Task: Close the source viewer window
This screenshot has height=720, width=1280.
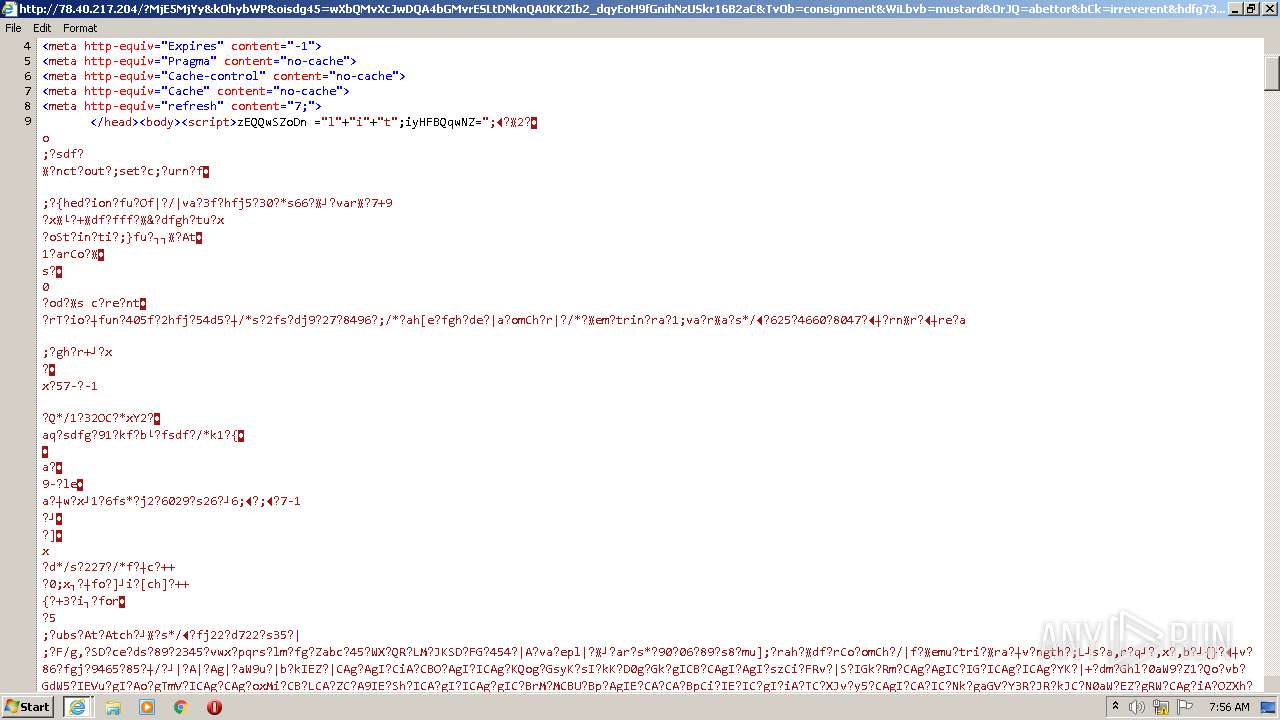Action: (x=1268, y=9)
